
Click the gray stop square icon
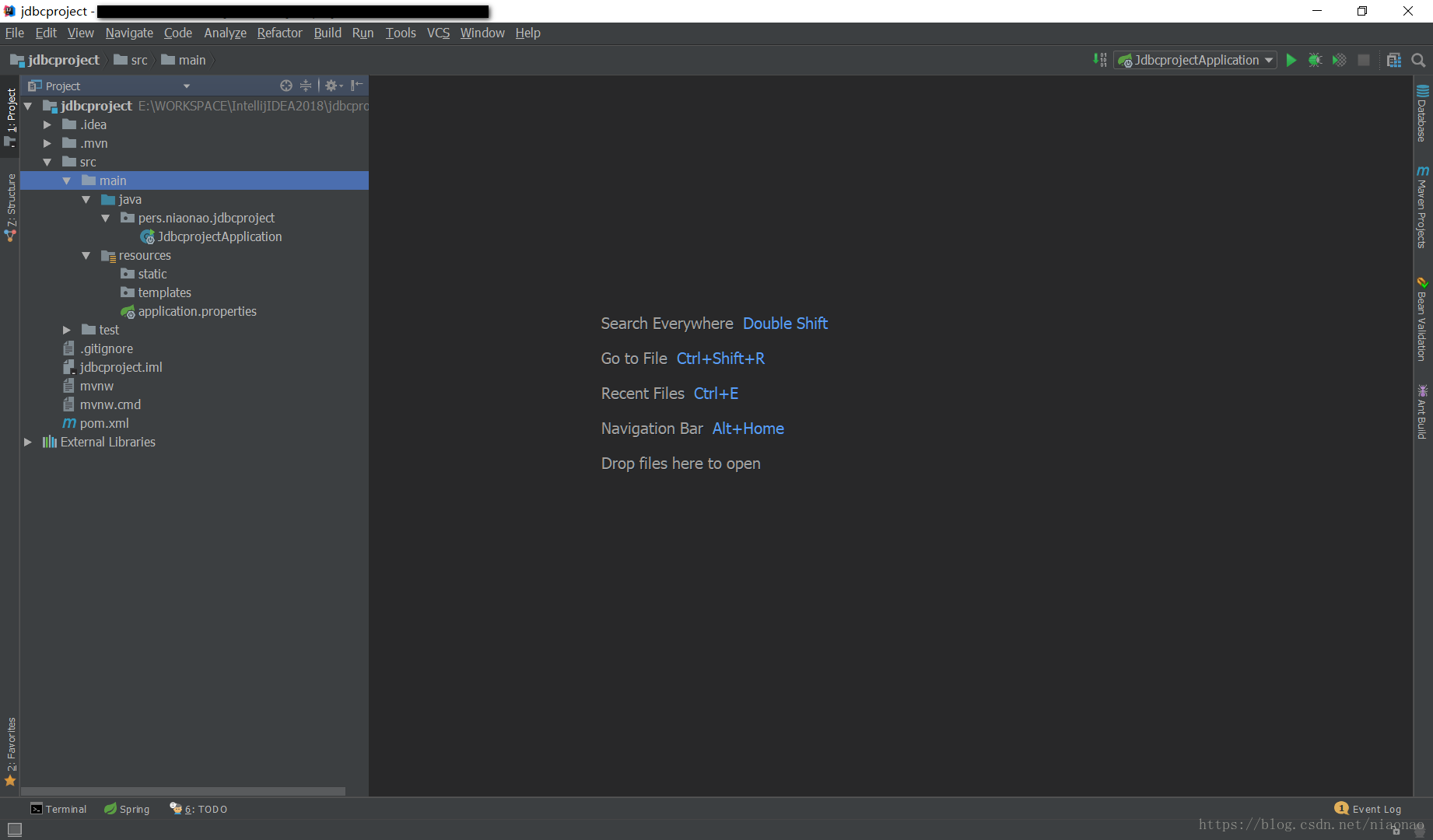pos(1364,60)
